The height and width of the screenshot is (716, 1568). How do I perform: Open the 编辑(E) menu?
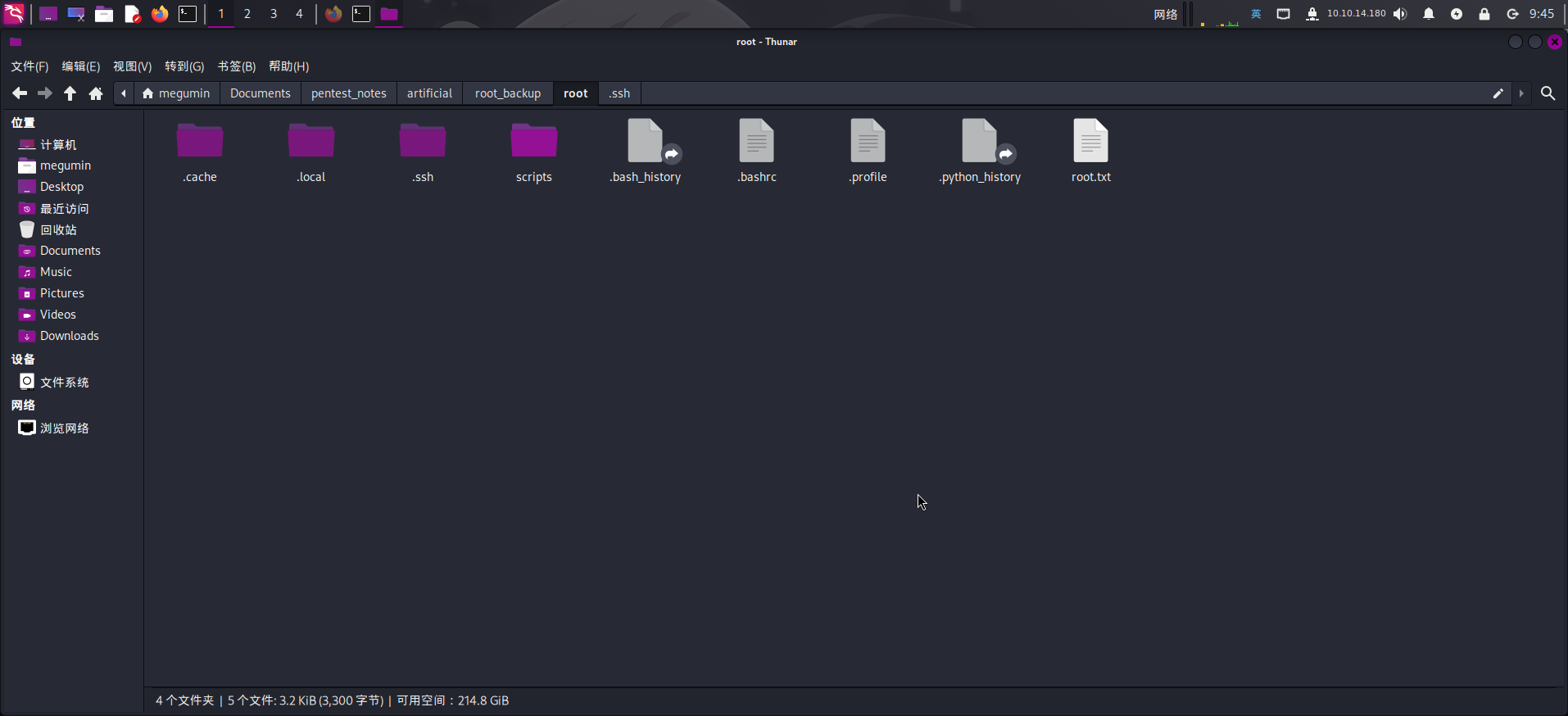(81, 66)
